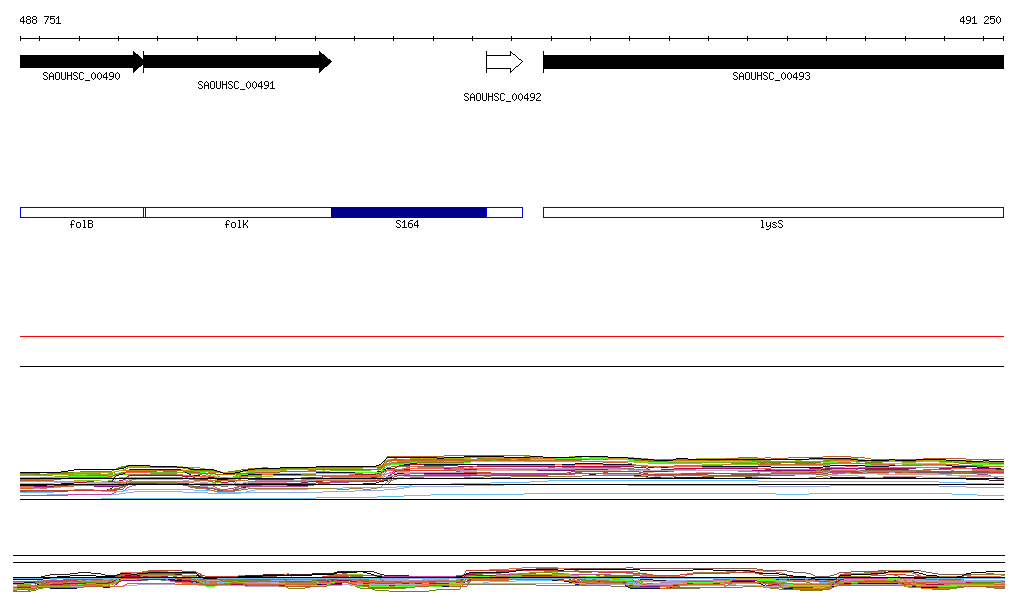Click the SAOUHSC_00493 label text

(x=771, y=76)
